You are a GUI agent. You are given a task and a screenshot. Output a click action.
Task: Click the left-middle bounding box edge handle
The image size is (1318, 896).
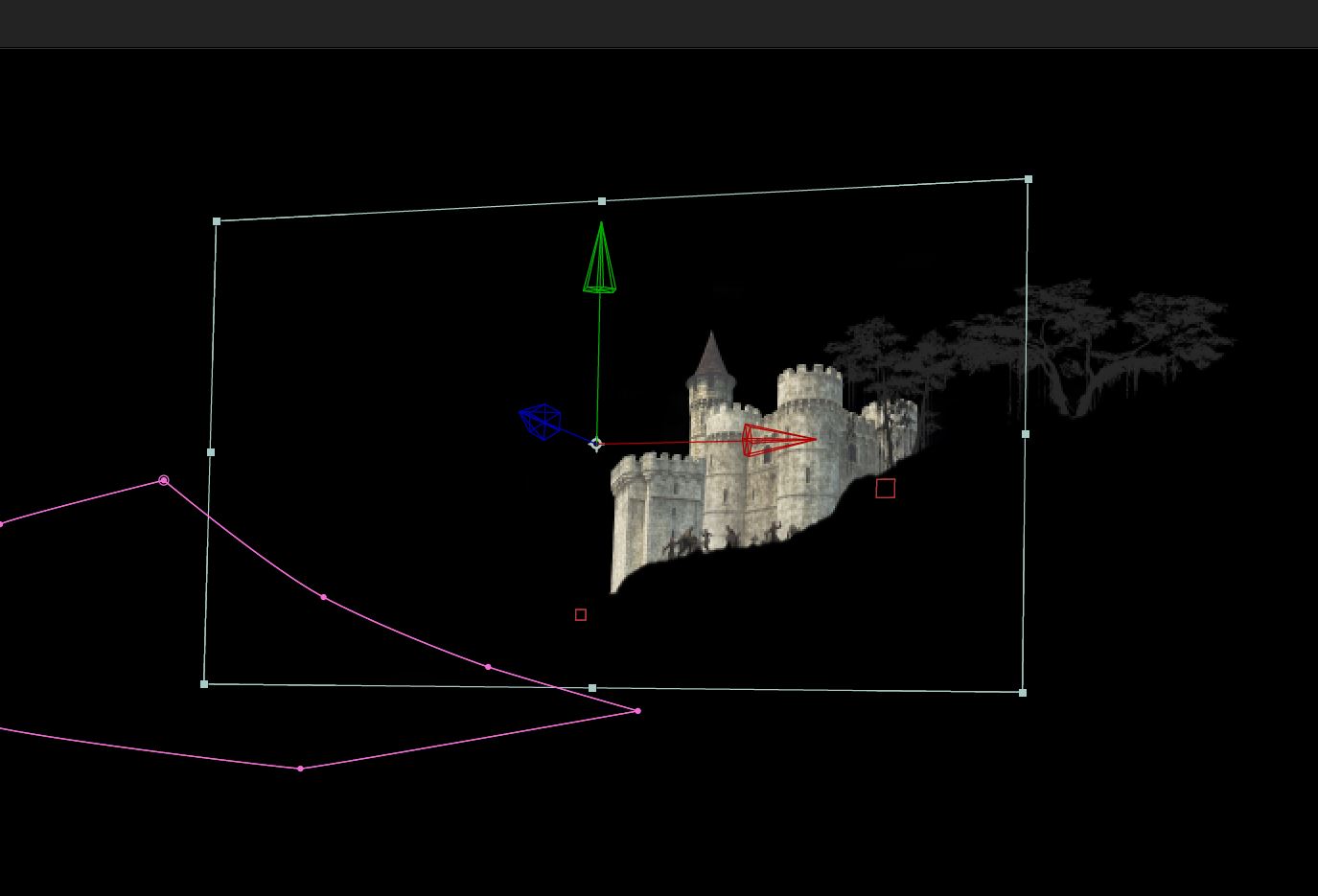click(x=211, y=452)
